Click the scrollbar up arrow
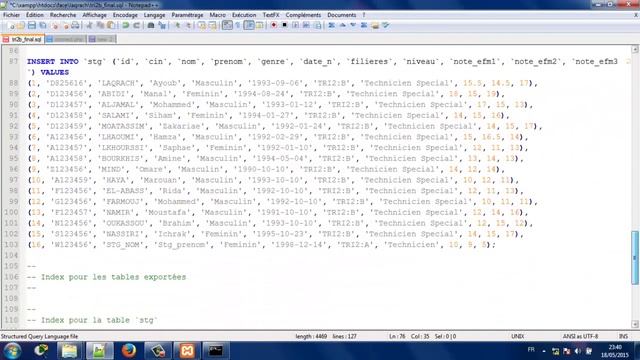The image size is (640, 360). click(635, 49)
